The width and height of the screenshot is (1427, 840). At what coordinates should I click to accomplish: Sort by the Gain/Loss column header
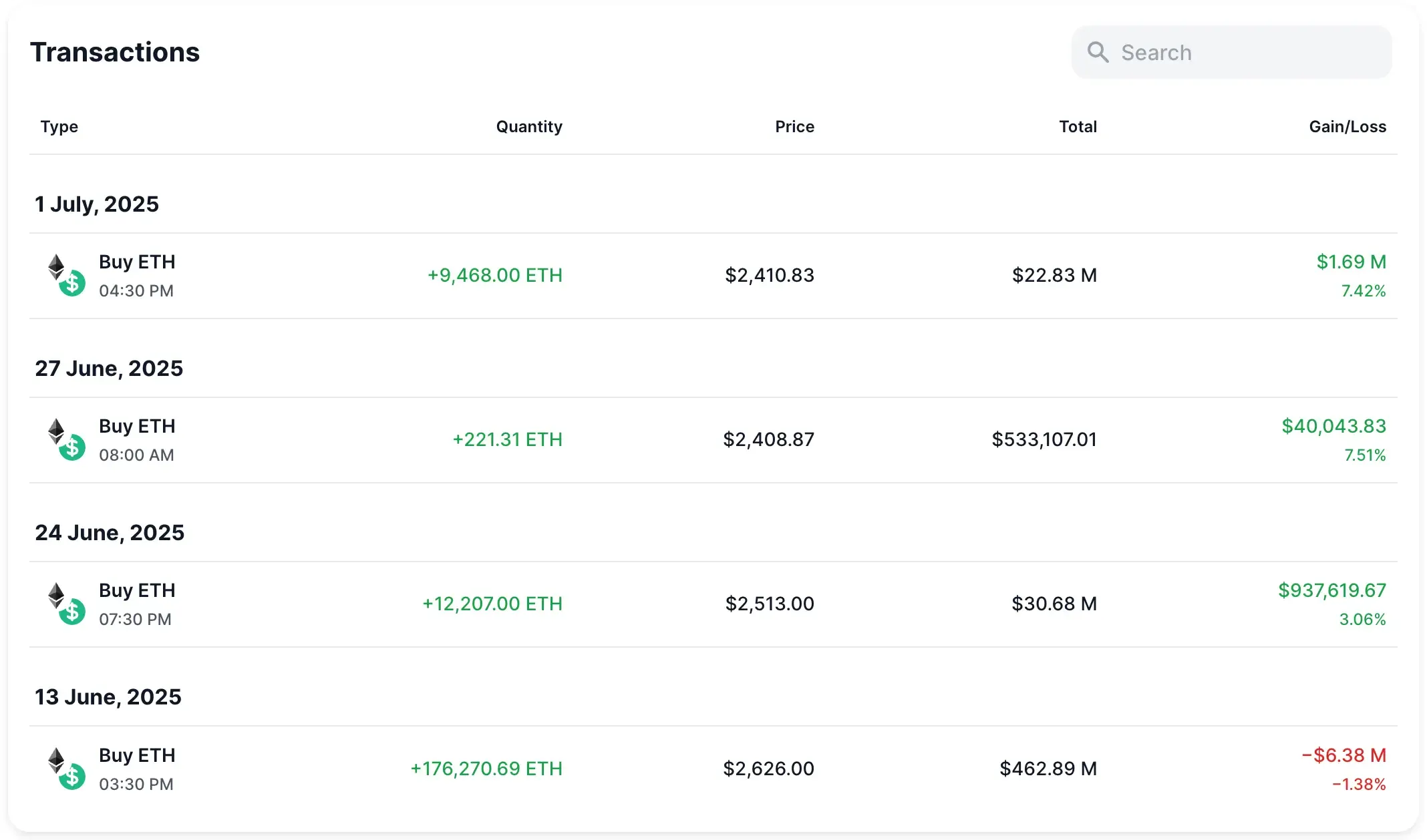point(1347,126)
